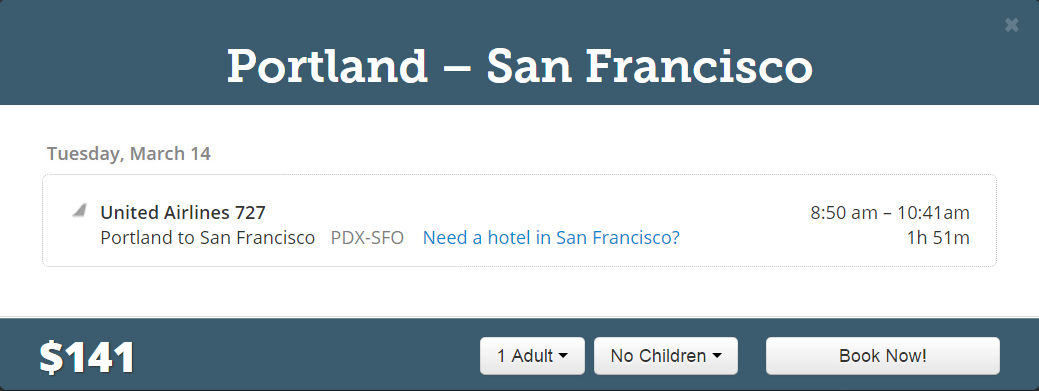The width and height of the screenshot is (1039, 391).
Task: Click the caret arrow beside No Children
Action: pos(716,356)
